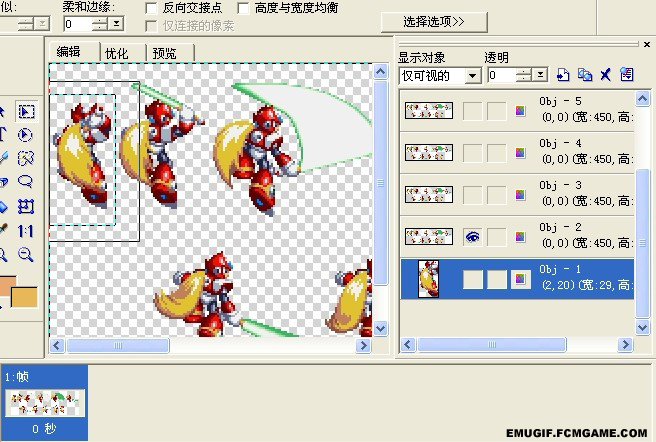Toggle lock box for Obj - 2

497,237
